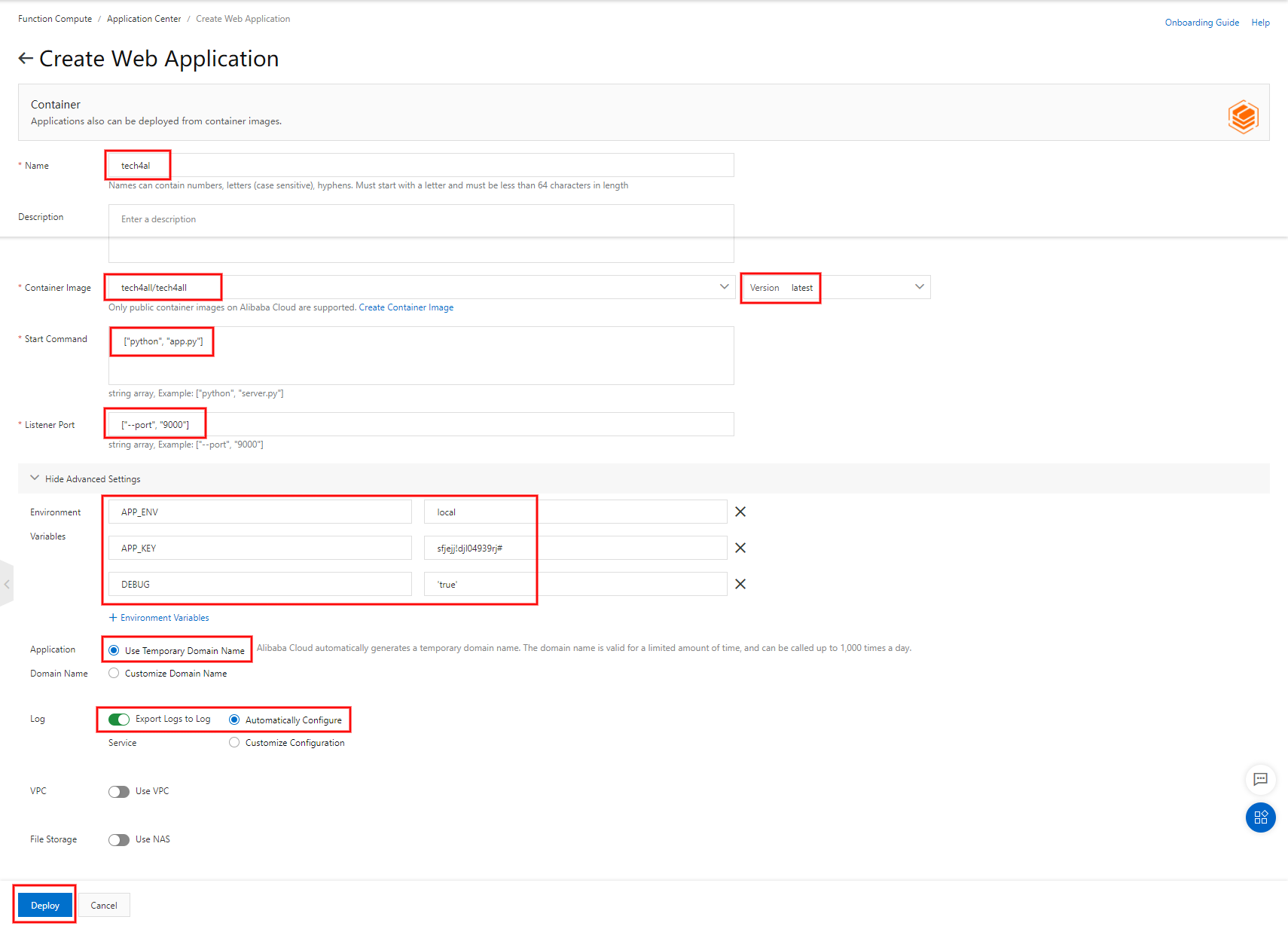Click the Deploy button
Viewport: 1288px width, 929px height.
point(45,905)
